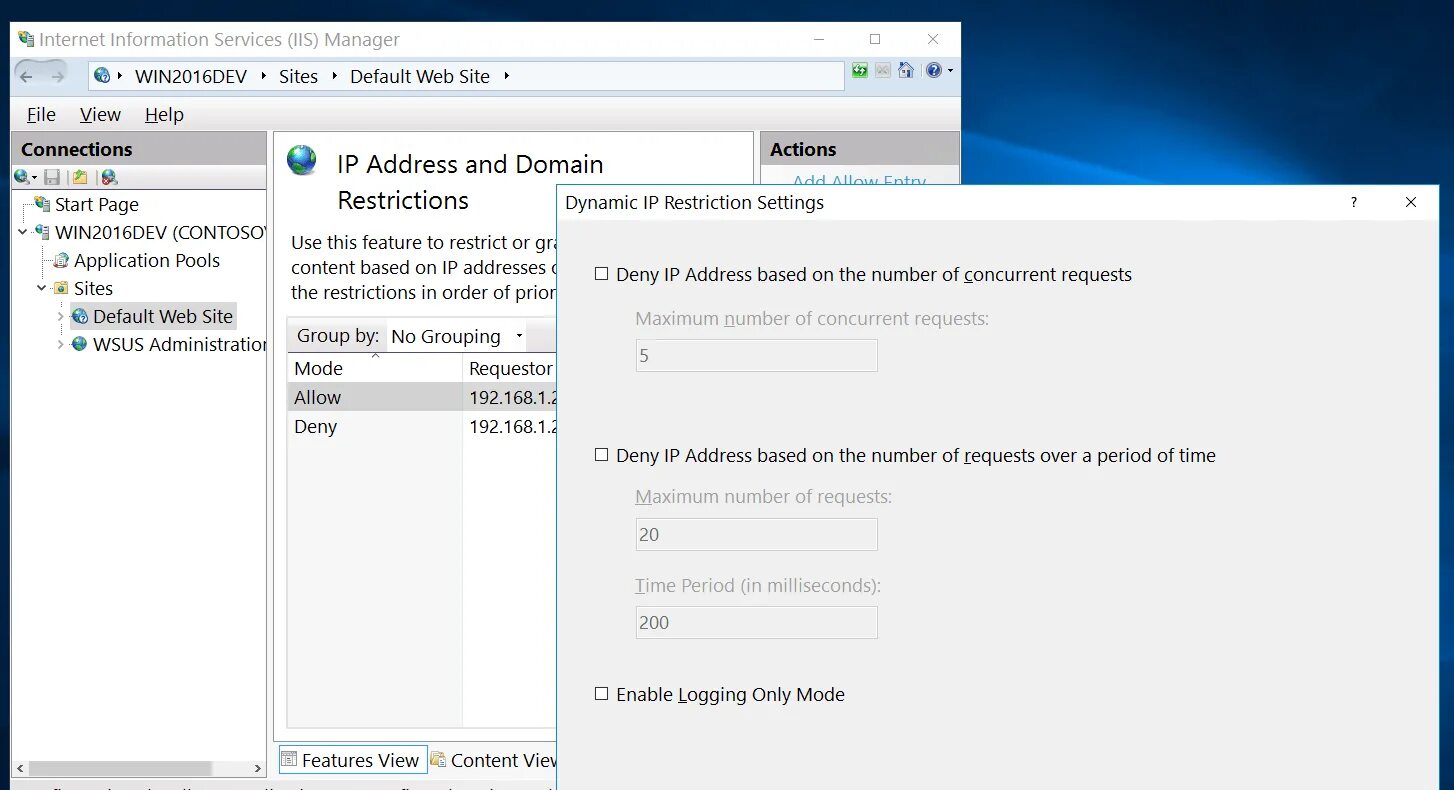The height and width of the screenshot is (790, 1454).
Task: Click the Content View icon
Action: pyautogui.click(x=438, y=759)
